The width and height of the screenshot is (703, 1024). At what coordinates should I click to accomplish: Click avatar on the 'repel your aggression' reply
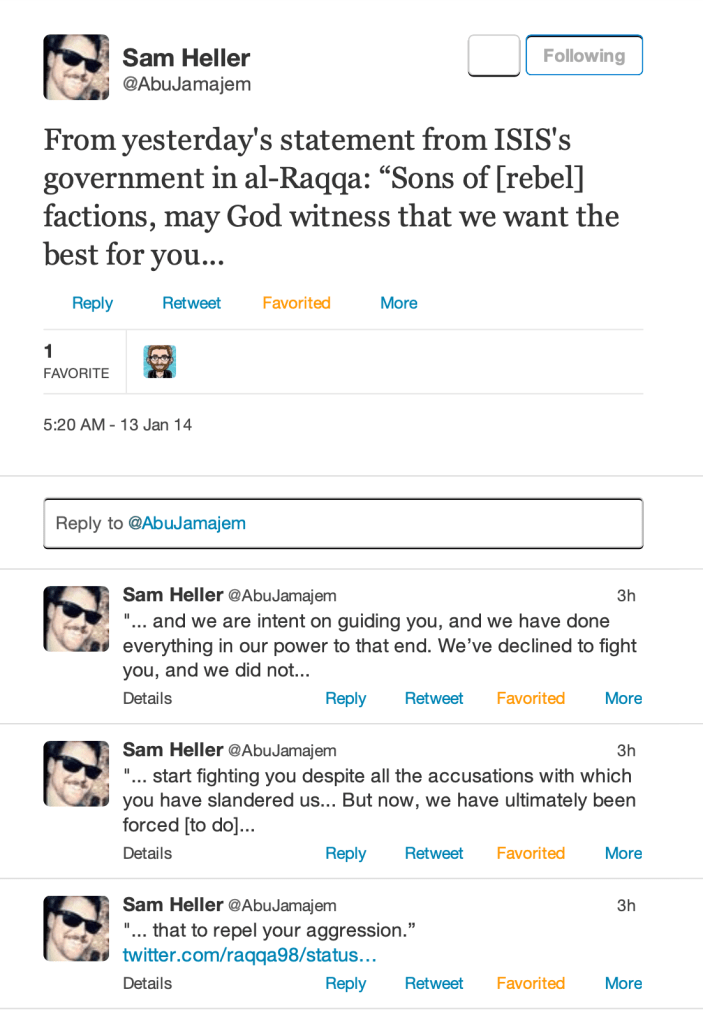[76, 929]
